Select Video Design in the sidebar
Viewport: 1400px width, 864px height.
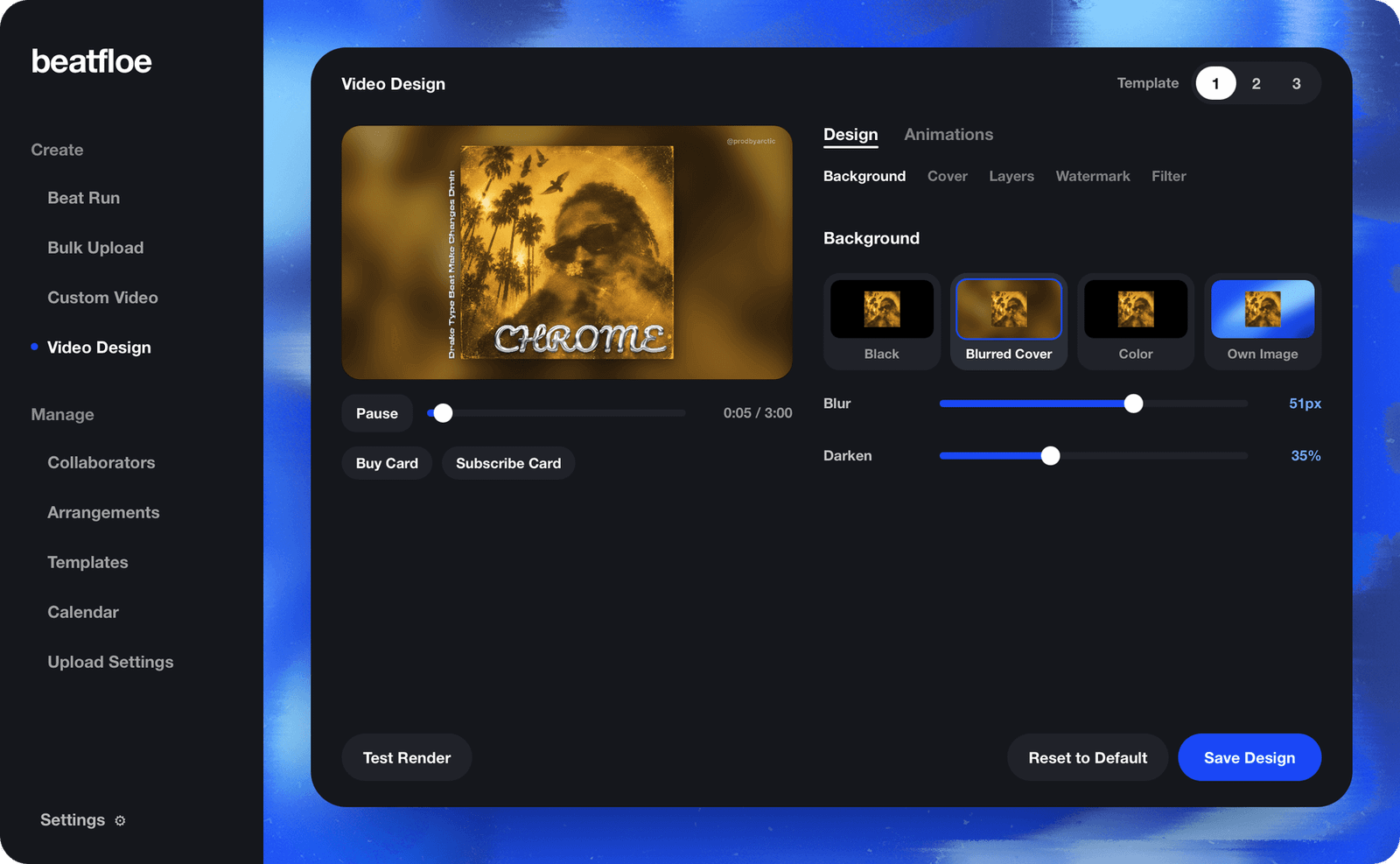click(99, 348)
